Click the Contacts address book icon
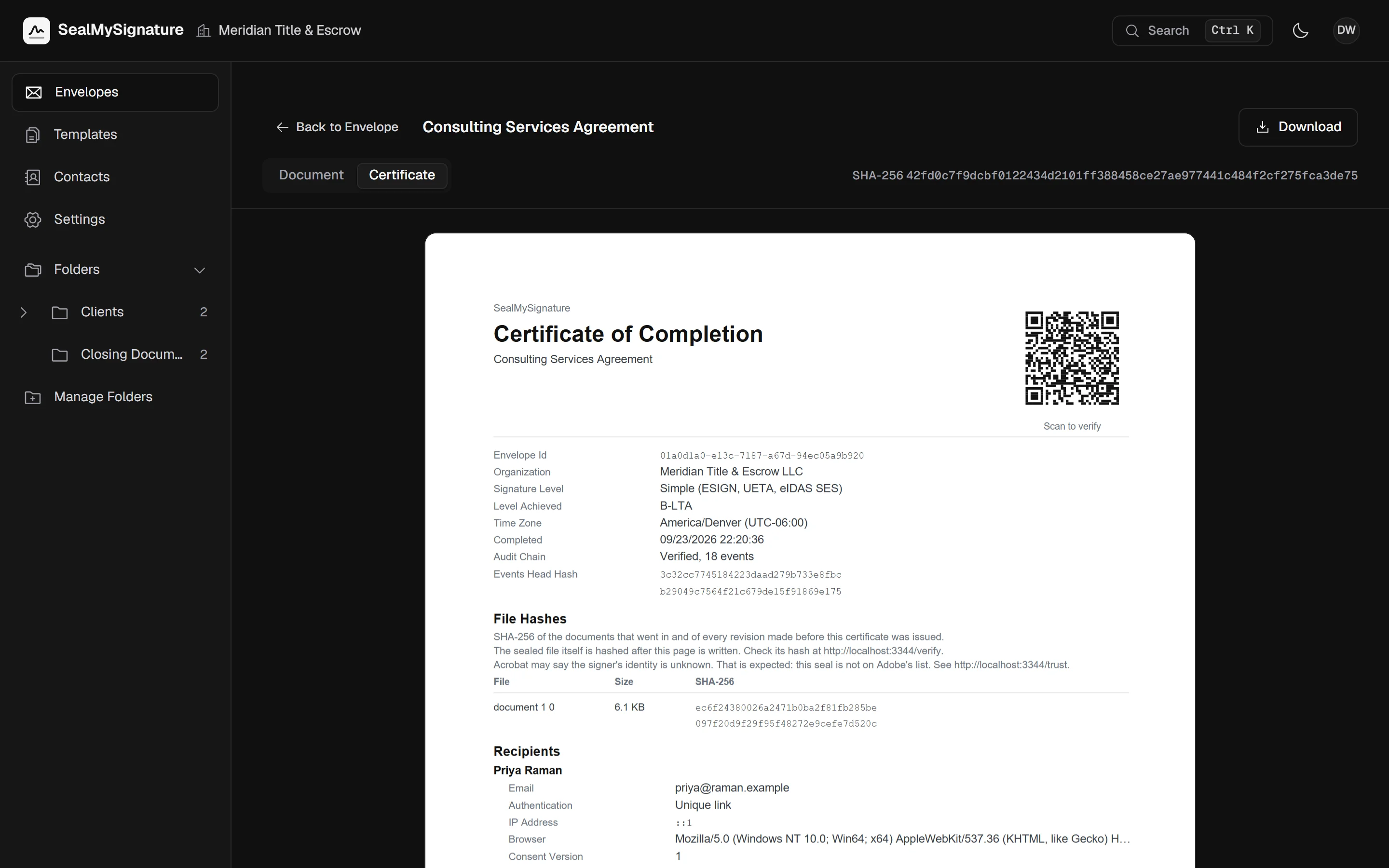Screen dimensions: 1389x868 click(x=33, y=177)
